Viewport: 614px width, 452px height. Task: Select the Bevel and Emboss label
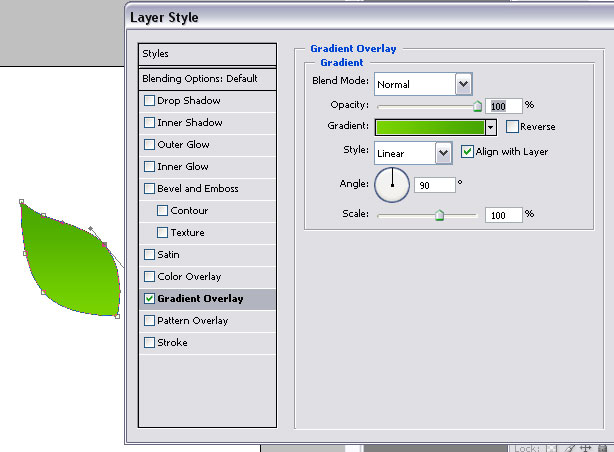click(198, 188)
